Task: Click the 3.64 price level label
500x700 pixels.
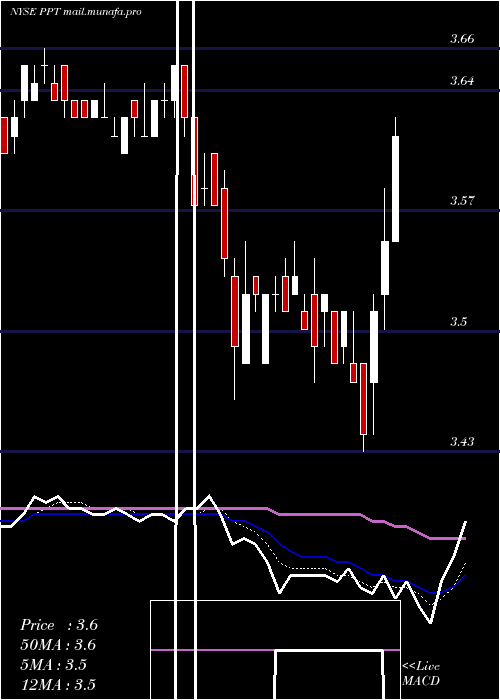Action: point(462,81)
